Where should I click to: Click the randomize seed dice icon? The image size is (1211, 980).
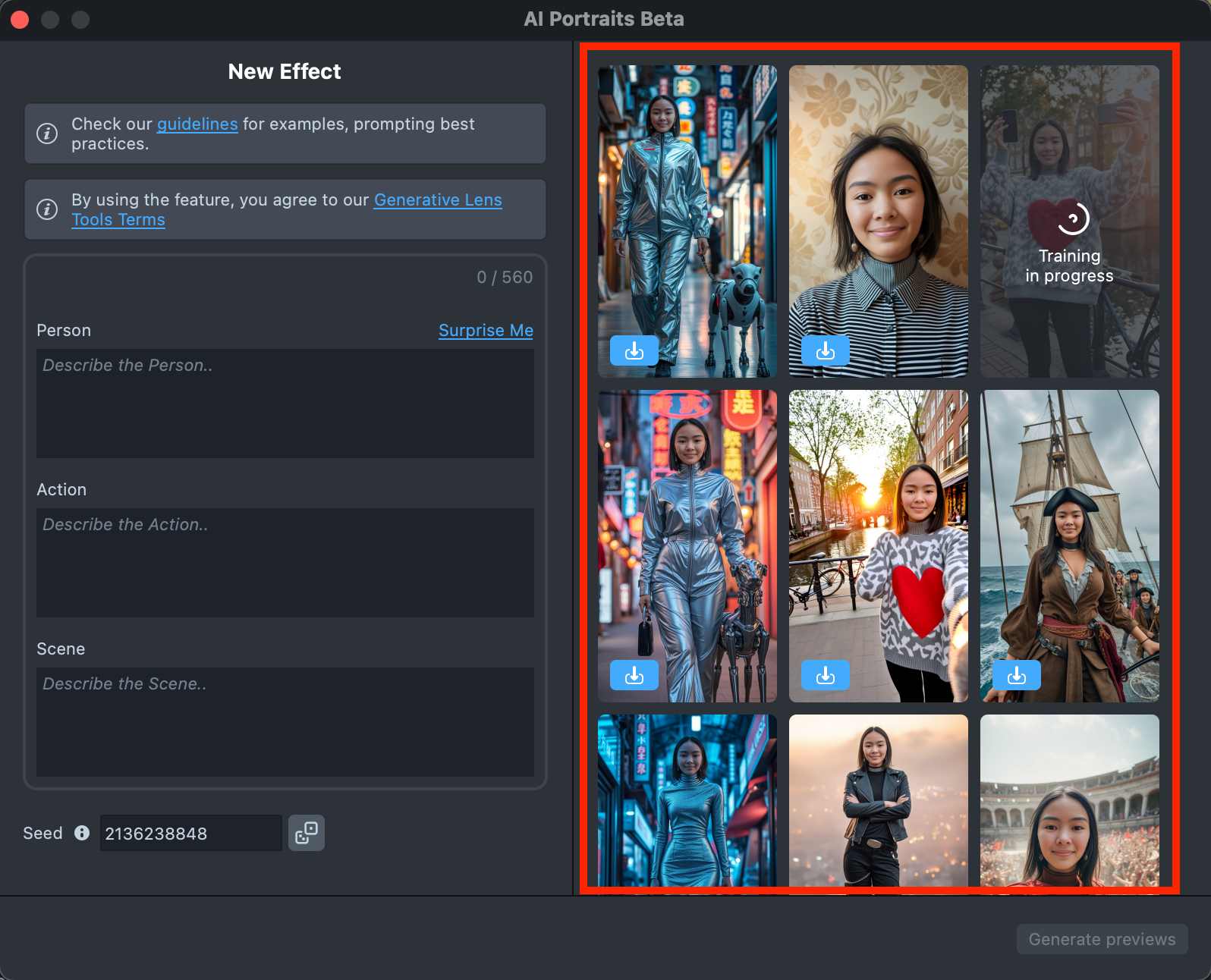(307, 833)
